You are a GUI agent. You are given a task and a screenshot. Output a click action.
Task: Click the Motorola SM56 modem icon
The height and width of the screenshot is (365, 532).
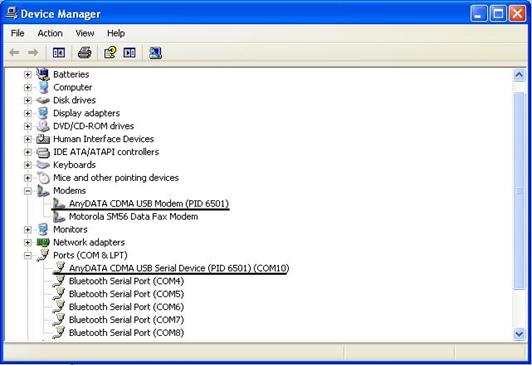(59, 216)
